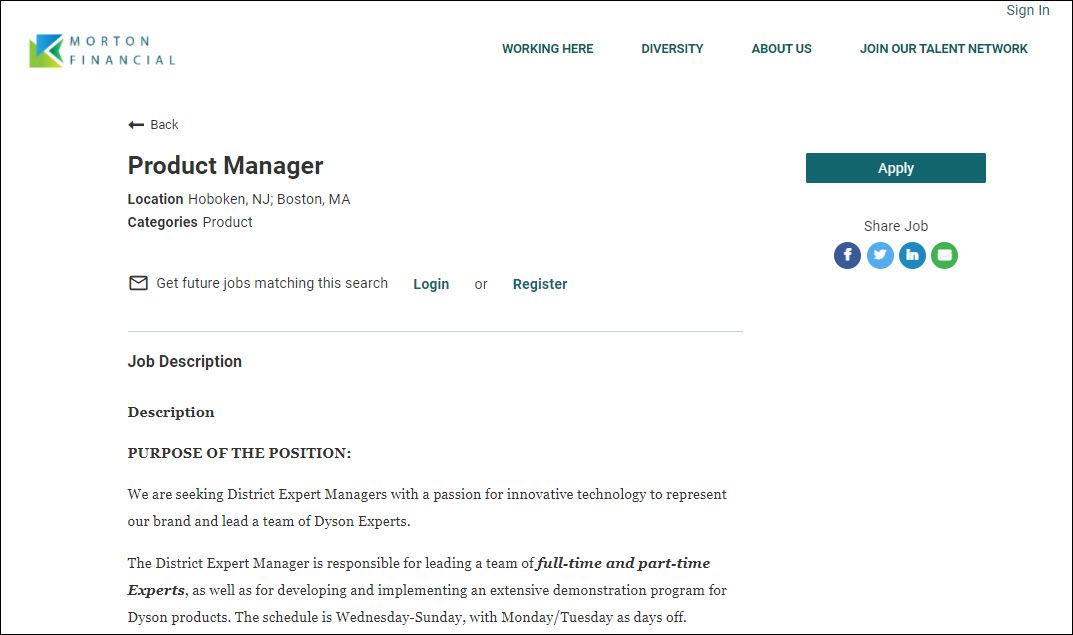Click the Get future jobs text
This screenshot has height=635, width=1073.
(x=272, y=283)
